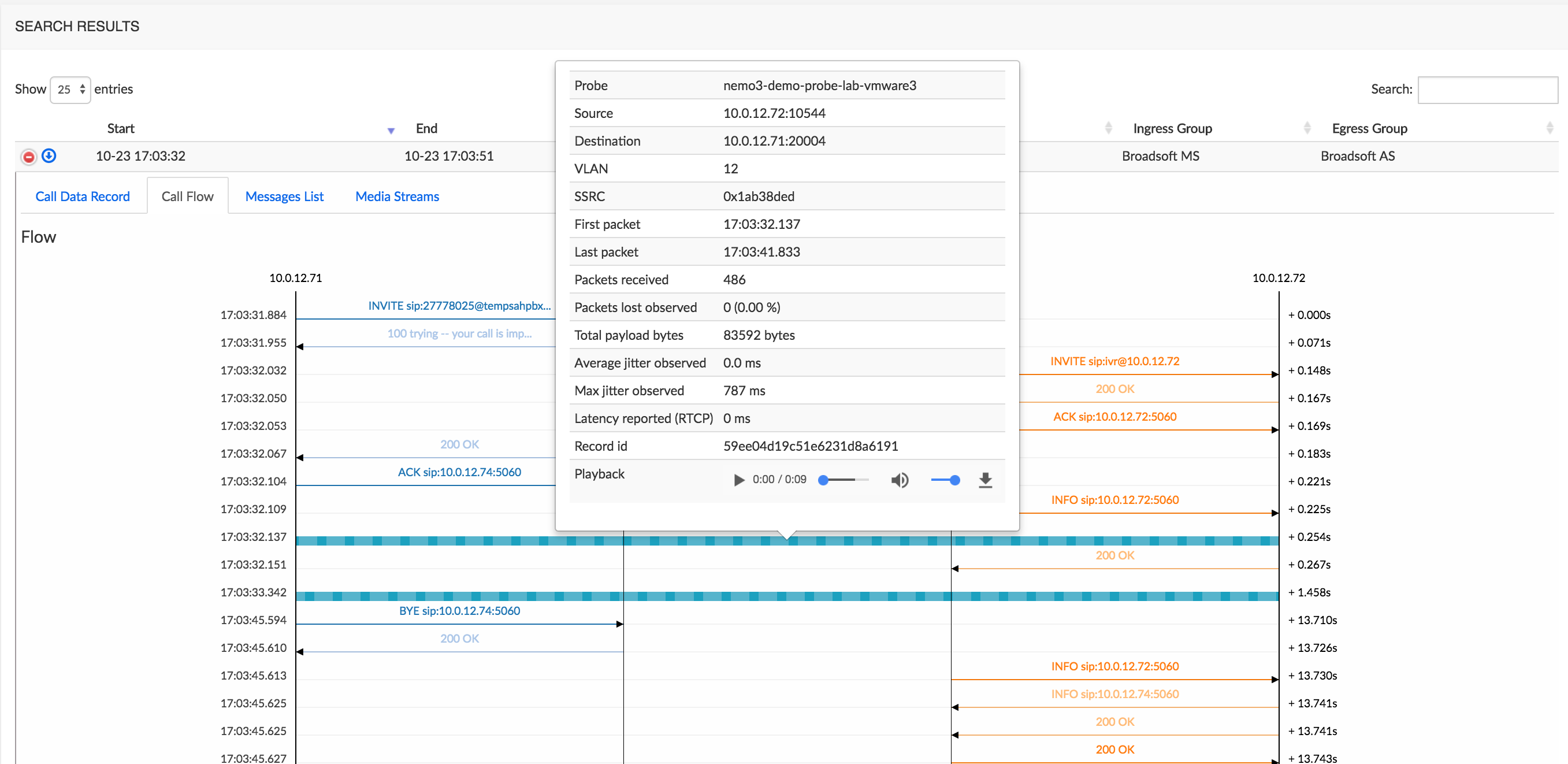Select the Record id value 59ee04d19c51e6231d8a6191
The image size is (1568, 764).
[810, 446]
